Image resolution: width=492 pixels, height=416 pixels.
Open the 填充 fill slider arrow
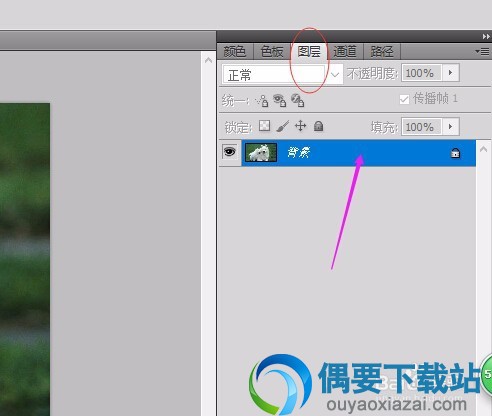[451, 127]
